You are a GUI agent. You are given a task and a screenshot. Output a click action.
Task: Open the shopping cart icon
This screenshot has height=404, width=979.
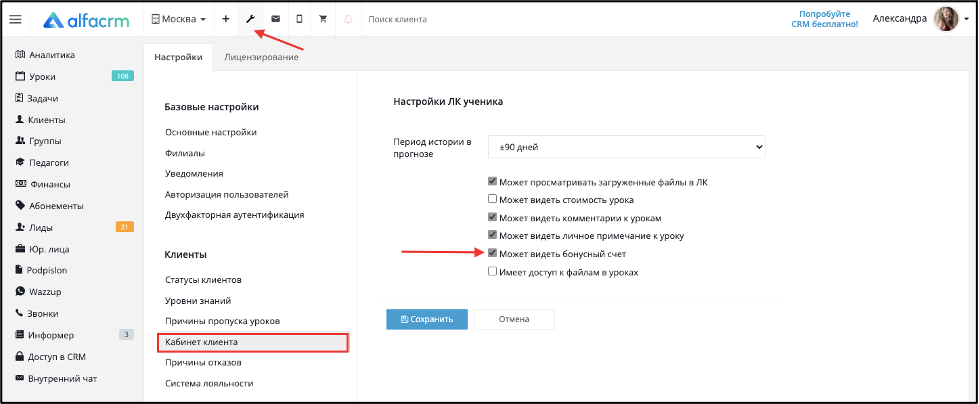pyautogui.click(x=323, y=19)
